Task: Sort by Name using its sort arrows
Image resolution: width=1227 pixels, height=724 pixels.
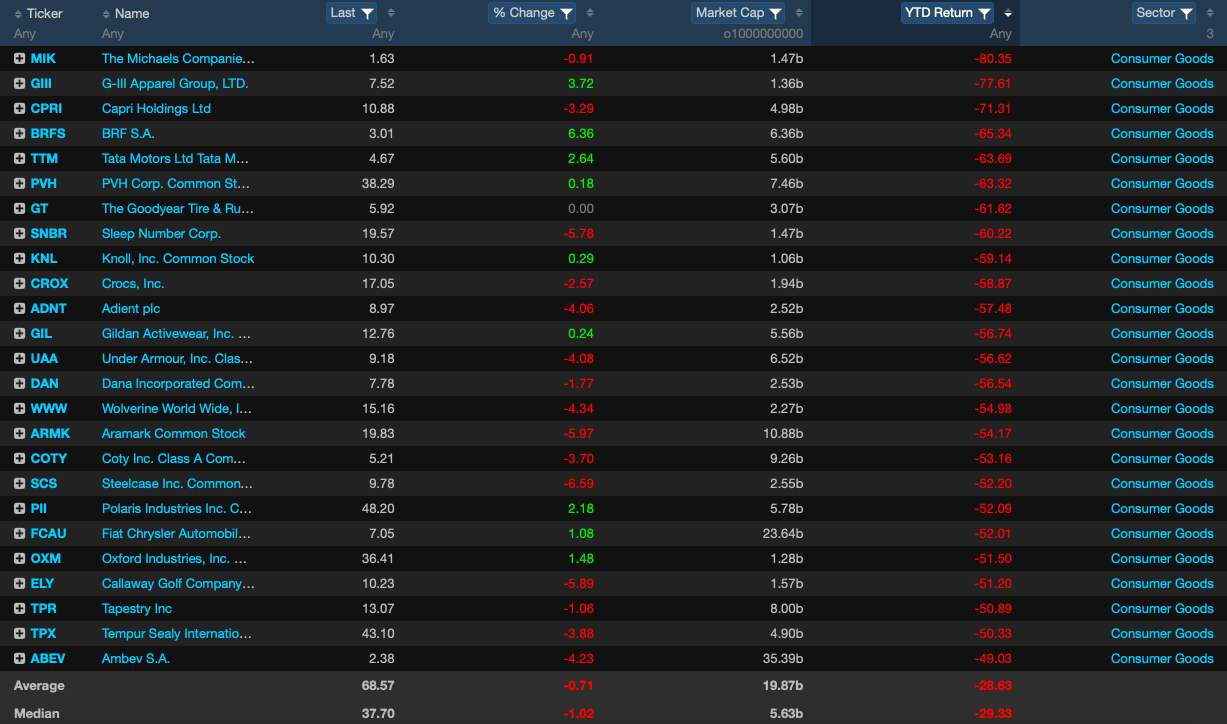Action: 107,13
